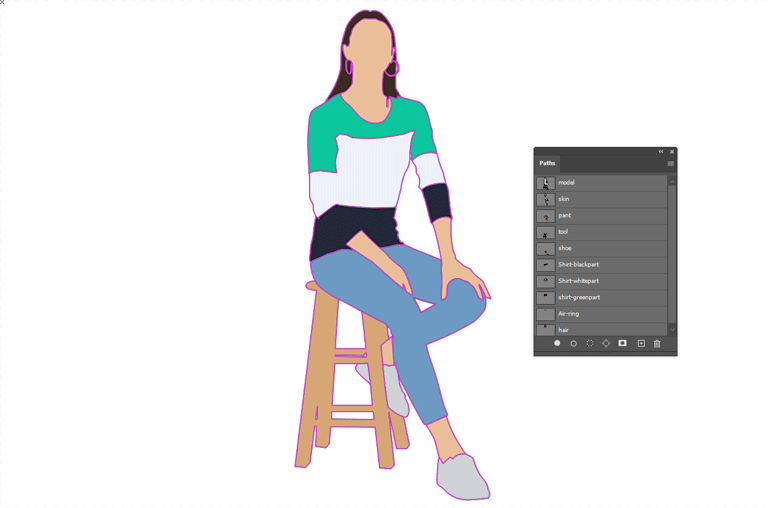Image resolution: width=770 pixels, height=508 pixels.
Task: Select the pant path name
Action: click(x=564, y=215)
